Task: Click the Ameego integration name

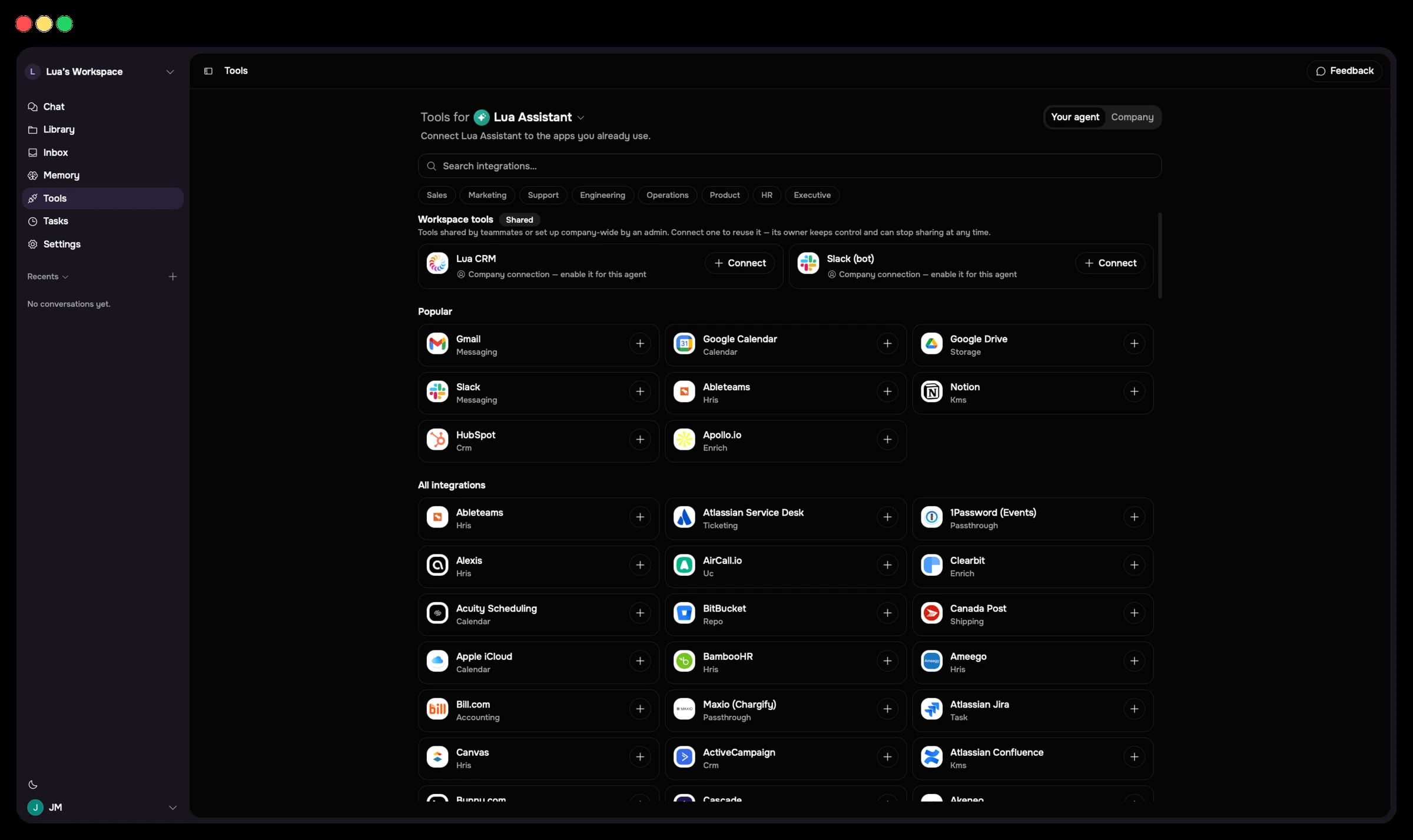Action: point(968,657)
